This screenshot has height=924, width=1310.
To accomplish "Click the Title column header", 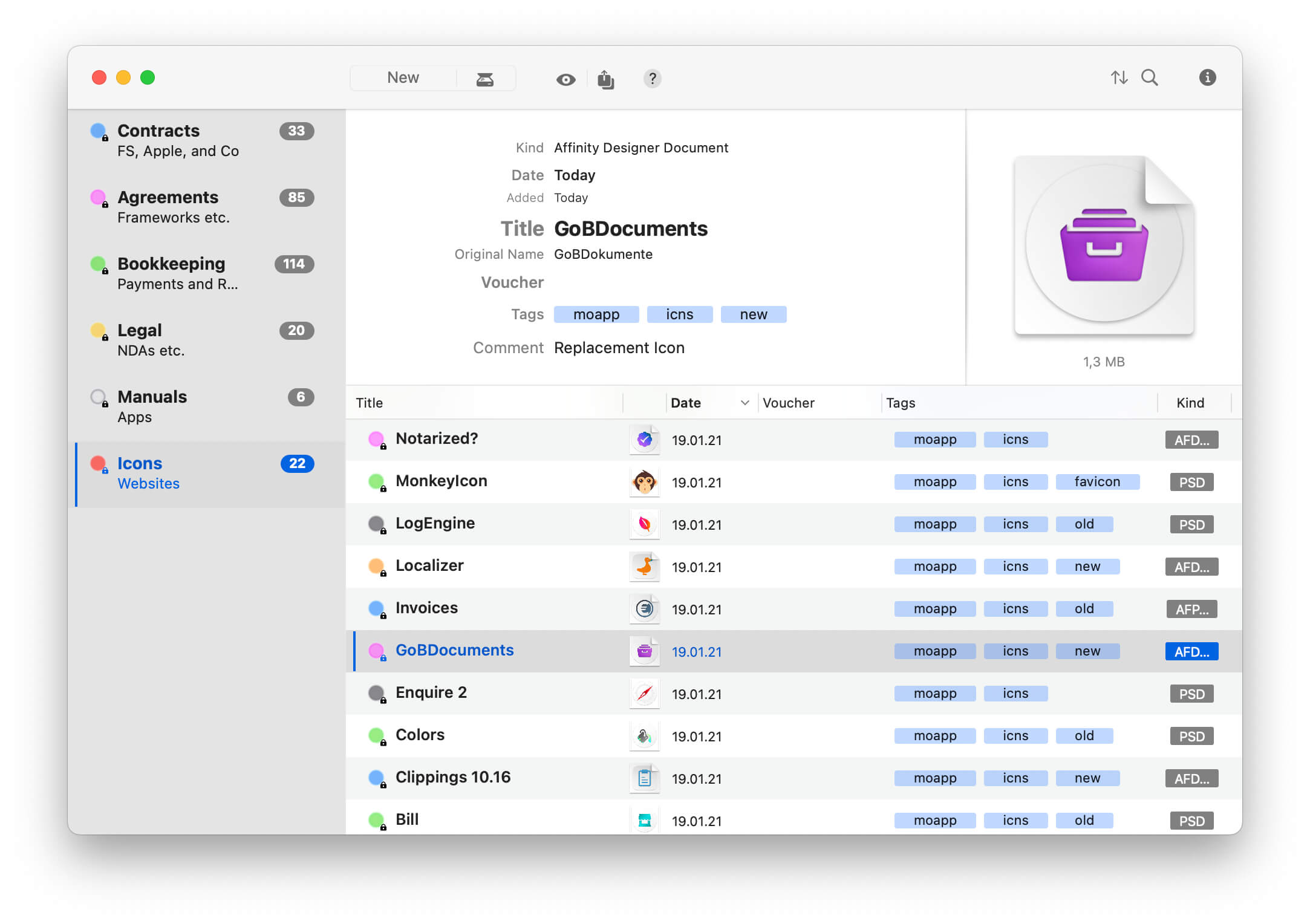I will 370,403.
